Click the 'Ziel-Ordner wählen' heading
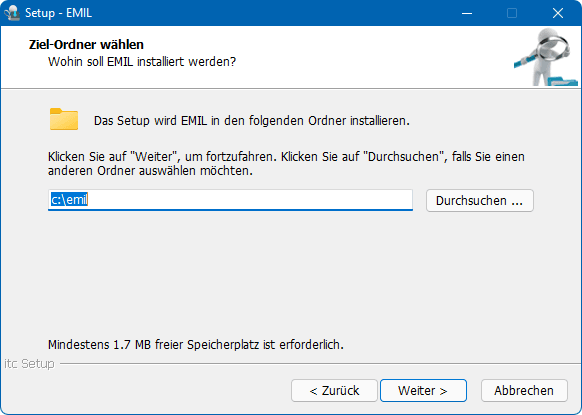This screenshot has height=415, width=582. pyautogui.click(x=86, y=45)
